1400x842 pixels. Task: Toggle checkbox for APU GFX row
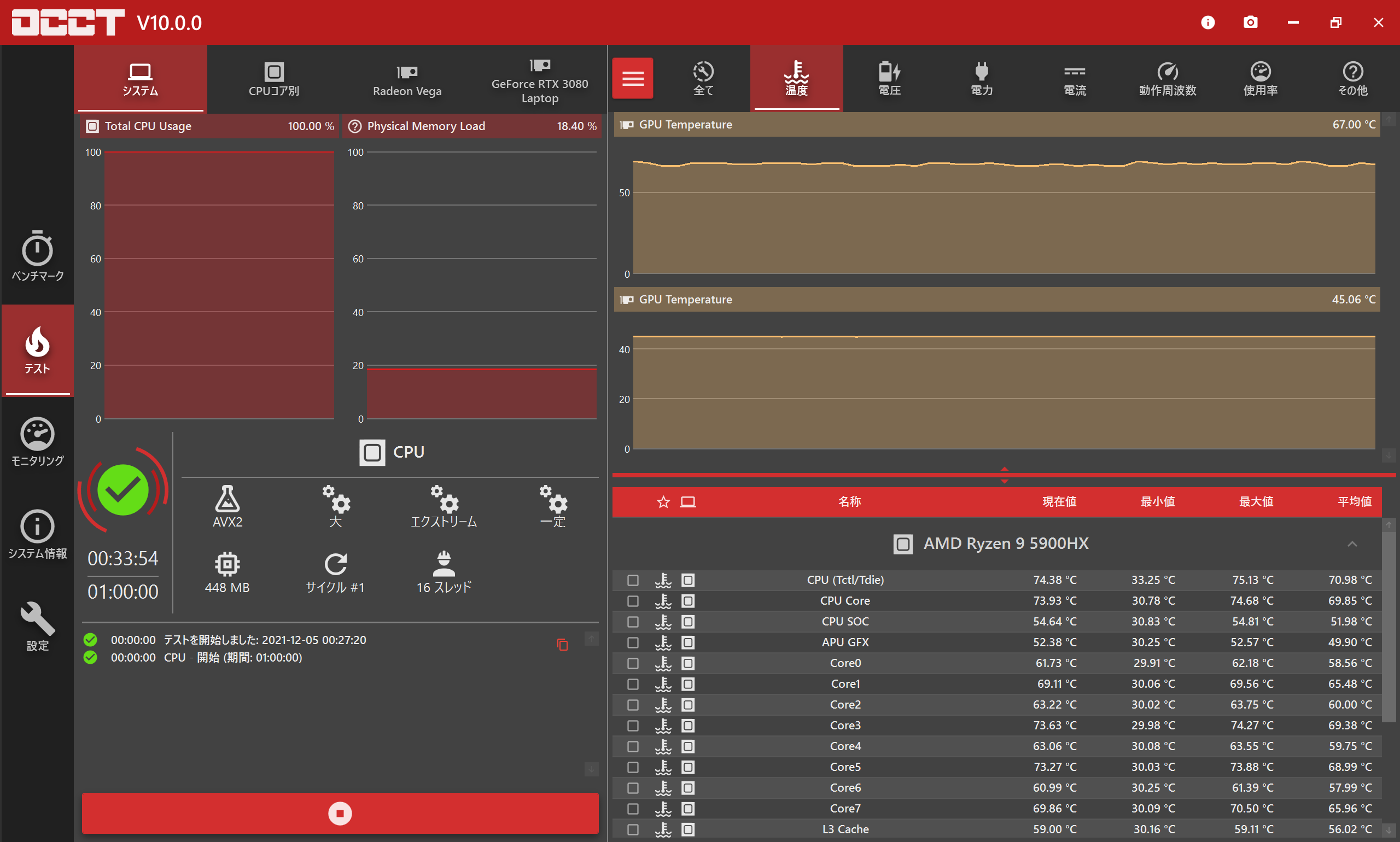[633, 642]
